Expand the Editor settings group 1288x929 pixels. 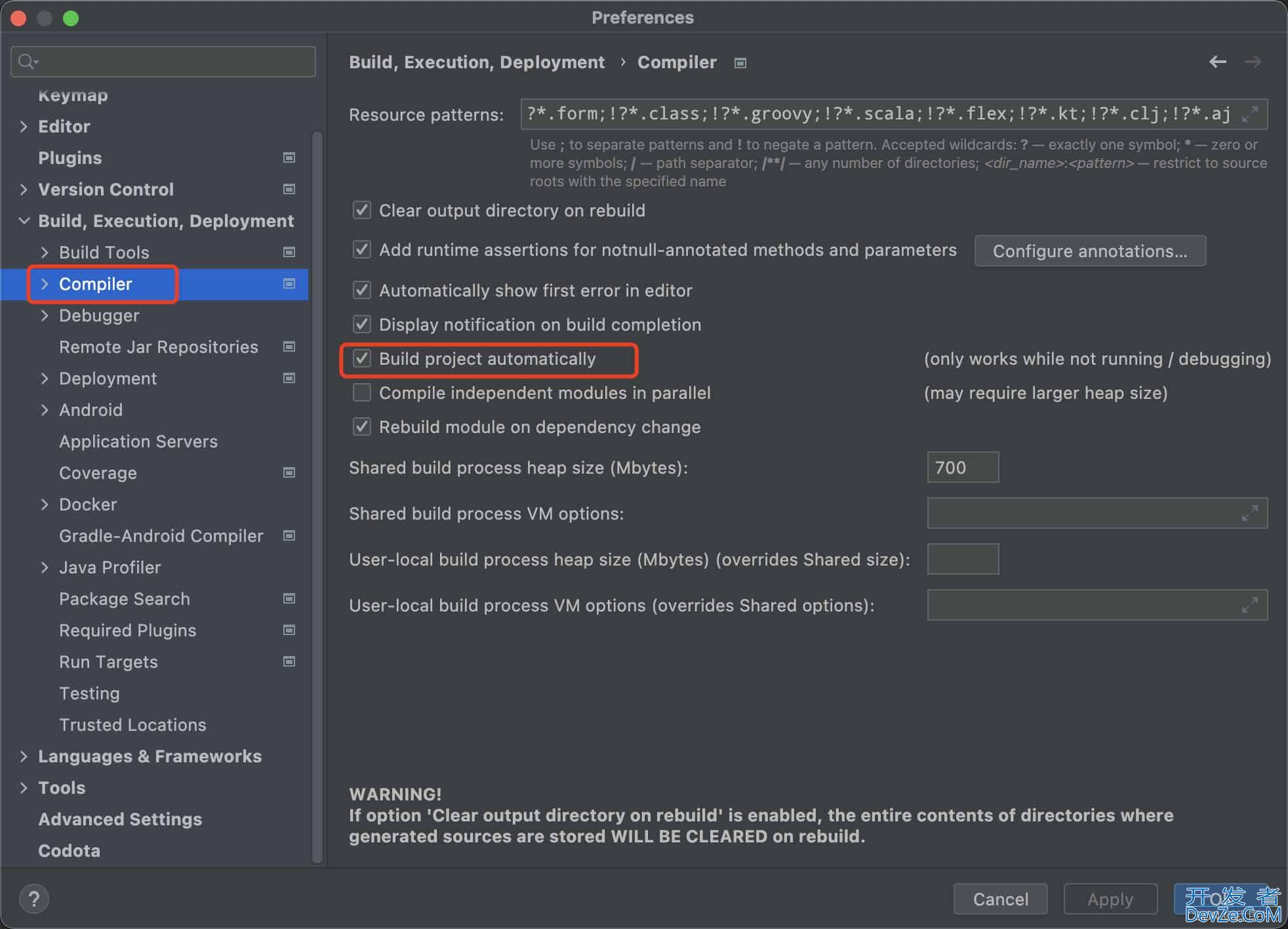(24, 126)
